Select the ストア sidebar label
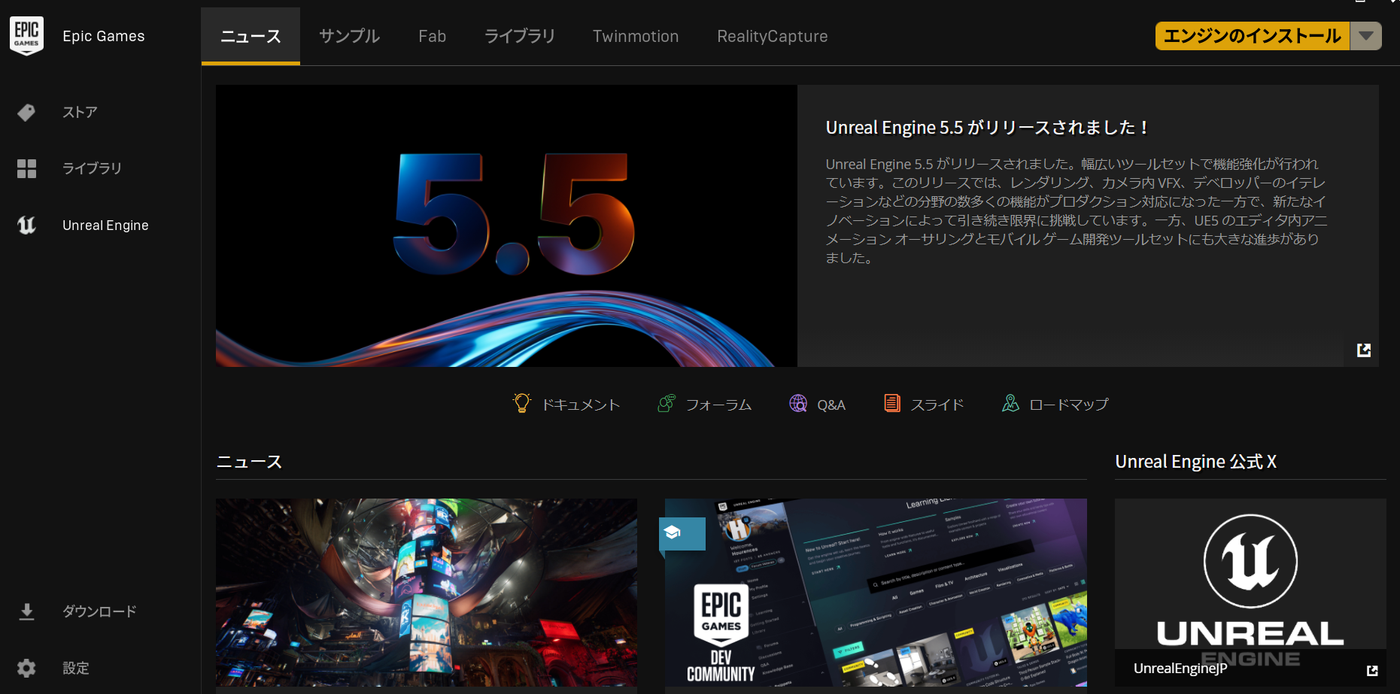The height and width of the screenshot is (694, 1400). (80, 112)
